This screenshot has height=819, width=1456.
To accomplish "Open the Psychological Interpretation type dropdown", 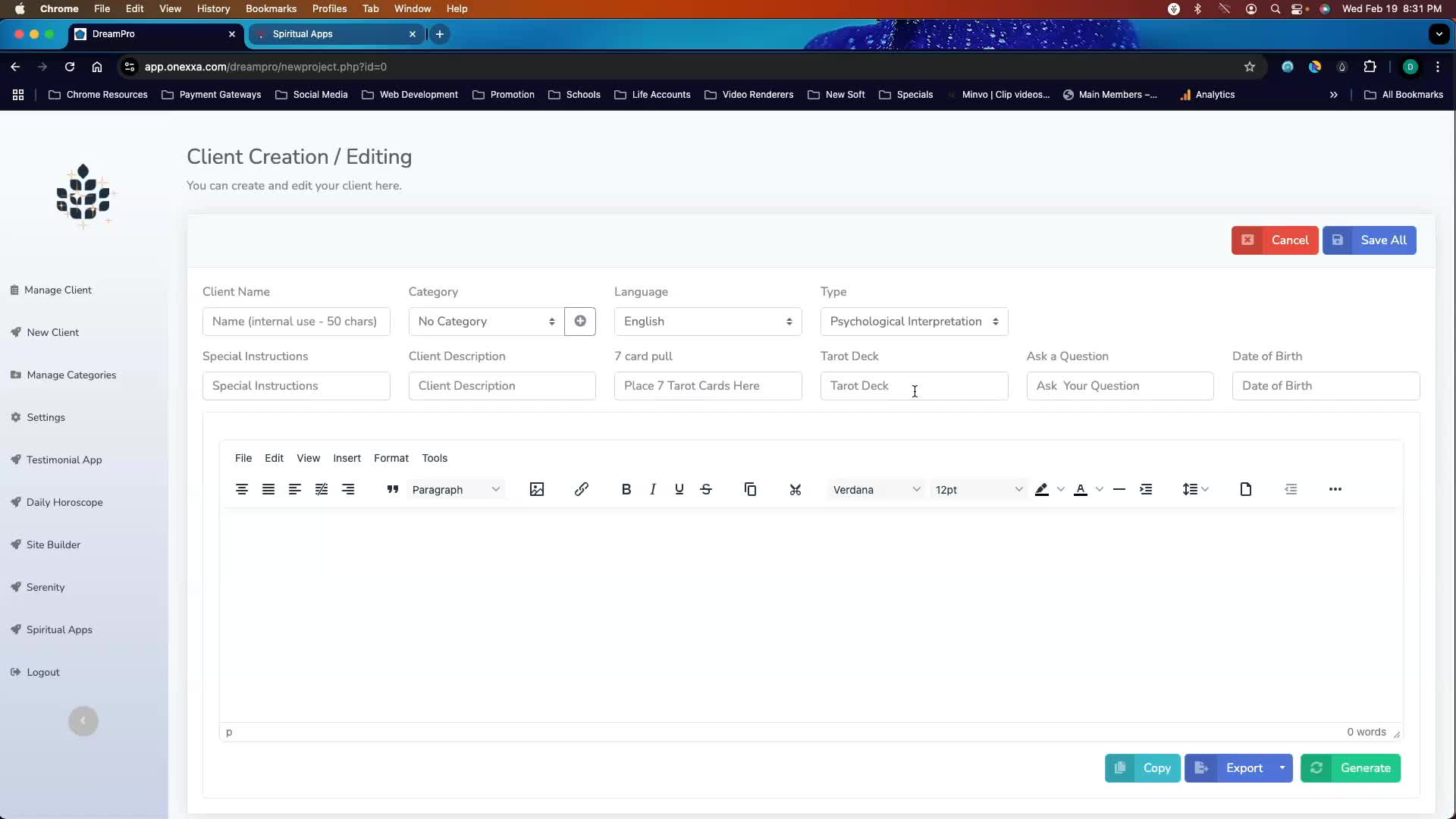I will (914, 322).
